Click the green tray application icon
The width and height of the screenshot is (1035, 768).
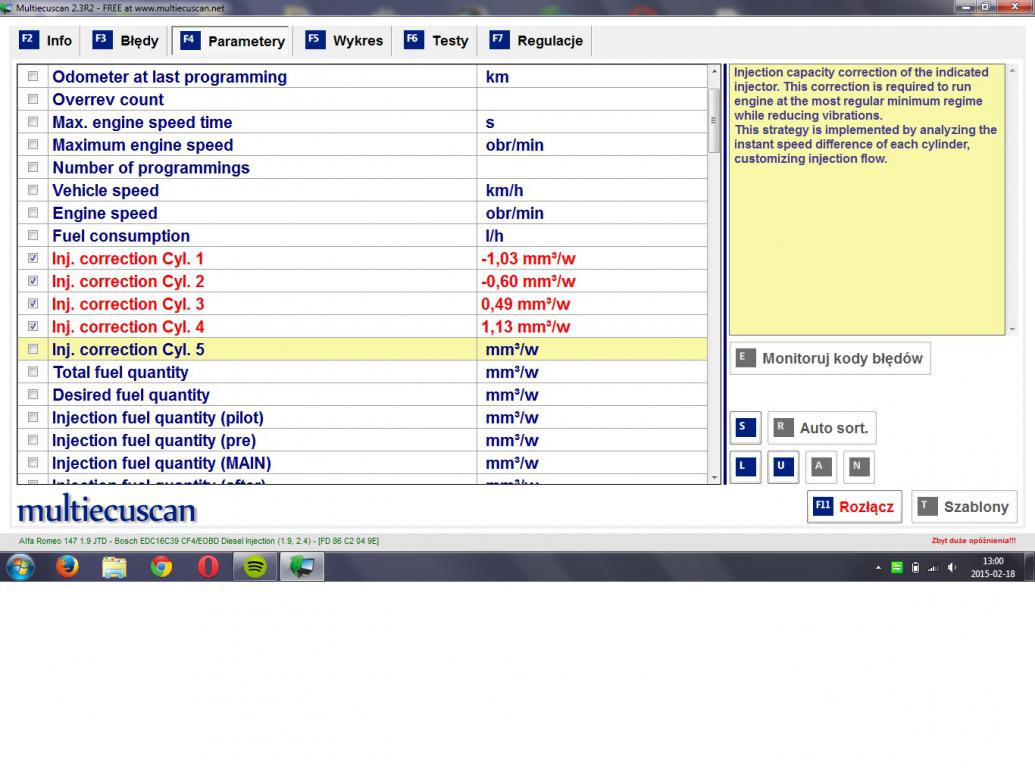(x=896, y=567)
